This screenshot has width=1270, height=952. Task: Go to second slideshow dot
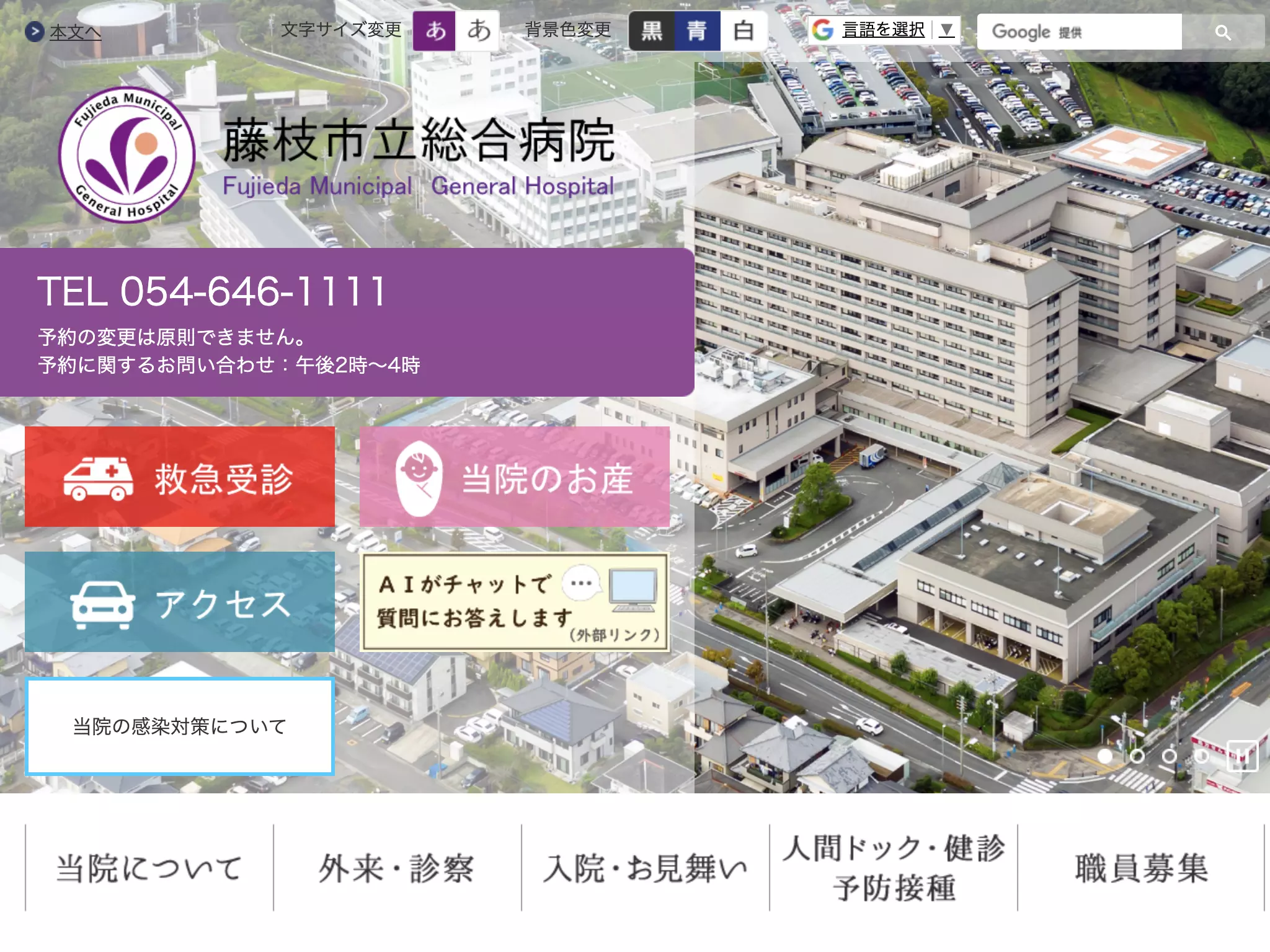[1137, 756]
